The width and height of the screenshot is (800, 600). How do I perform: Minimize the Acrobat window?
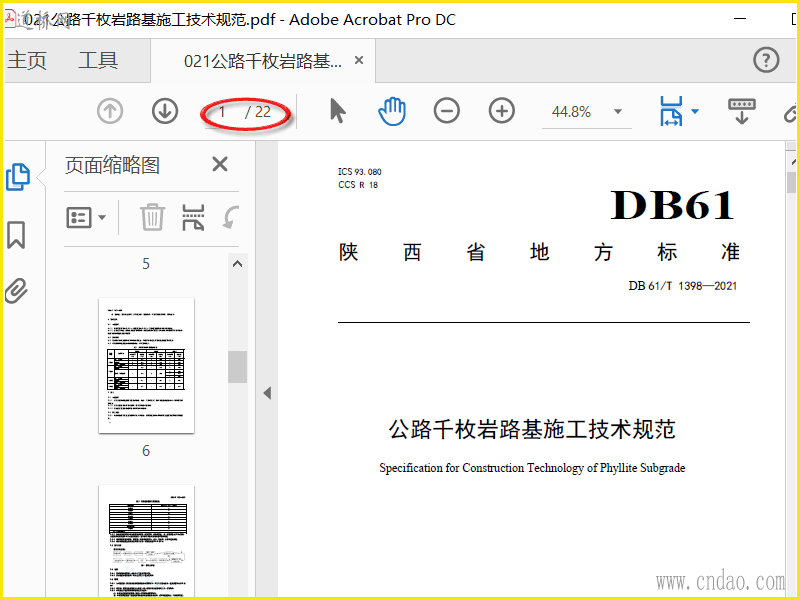point(740,19)
